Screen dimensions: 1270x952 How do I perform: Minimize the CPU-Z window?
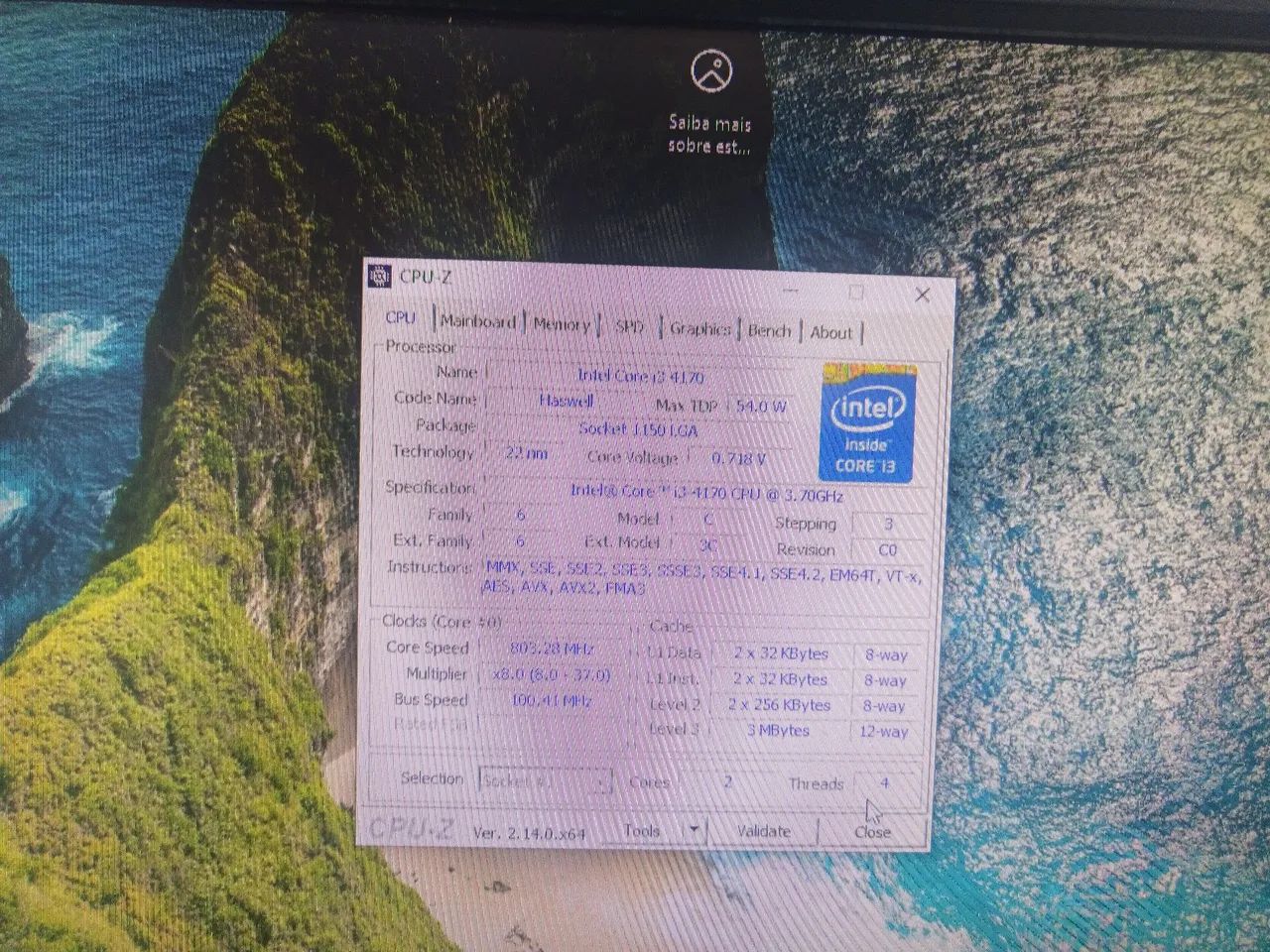click(x=791, y=291)
